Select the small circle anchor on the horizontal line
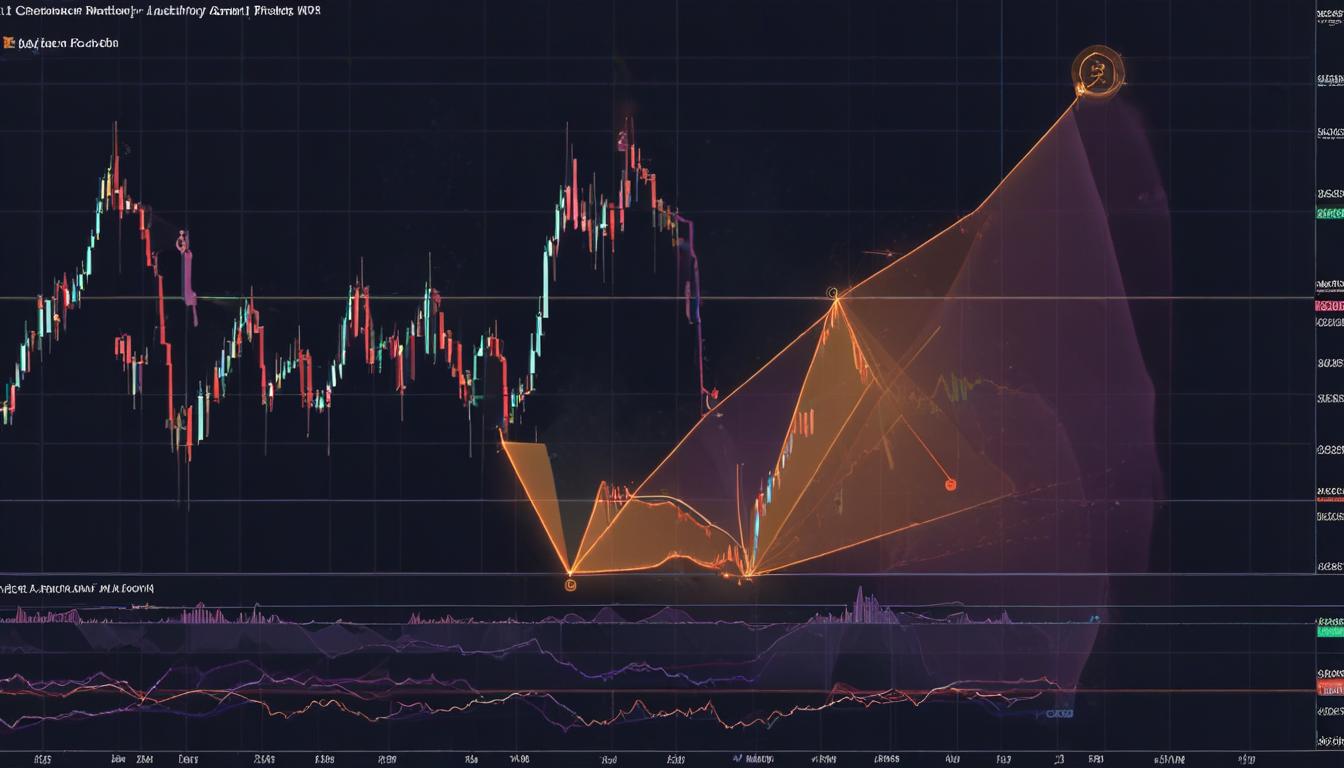The height and width of the screenshot is (768, 1344). point(833,293)
